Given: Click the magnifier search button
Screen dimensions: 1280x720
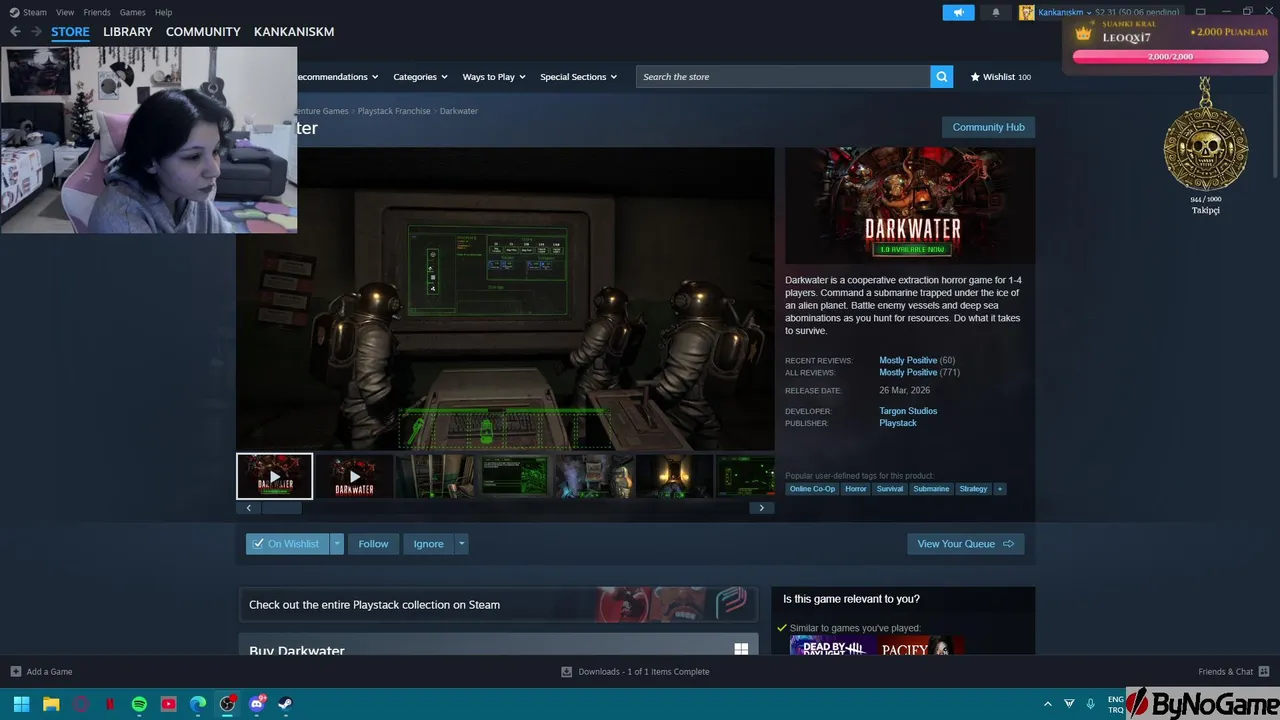Looking at the screenshot, I should 941,77.
